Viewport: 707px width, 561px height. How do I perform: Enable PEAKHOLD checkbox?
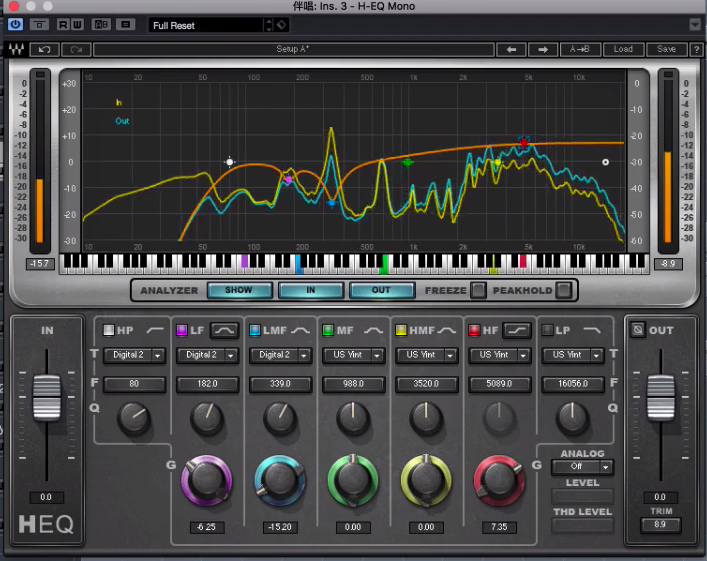coord(563,290)
